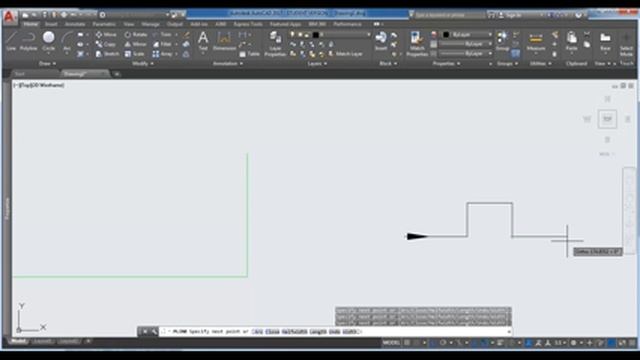
Task: Click the Group tool
Action: pos(502,41)
